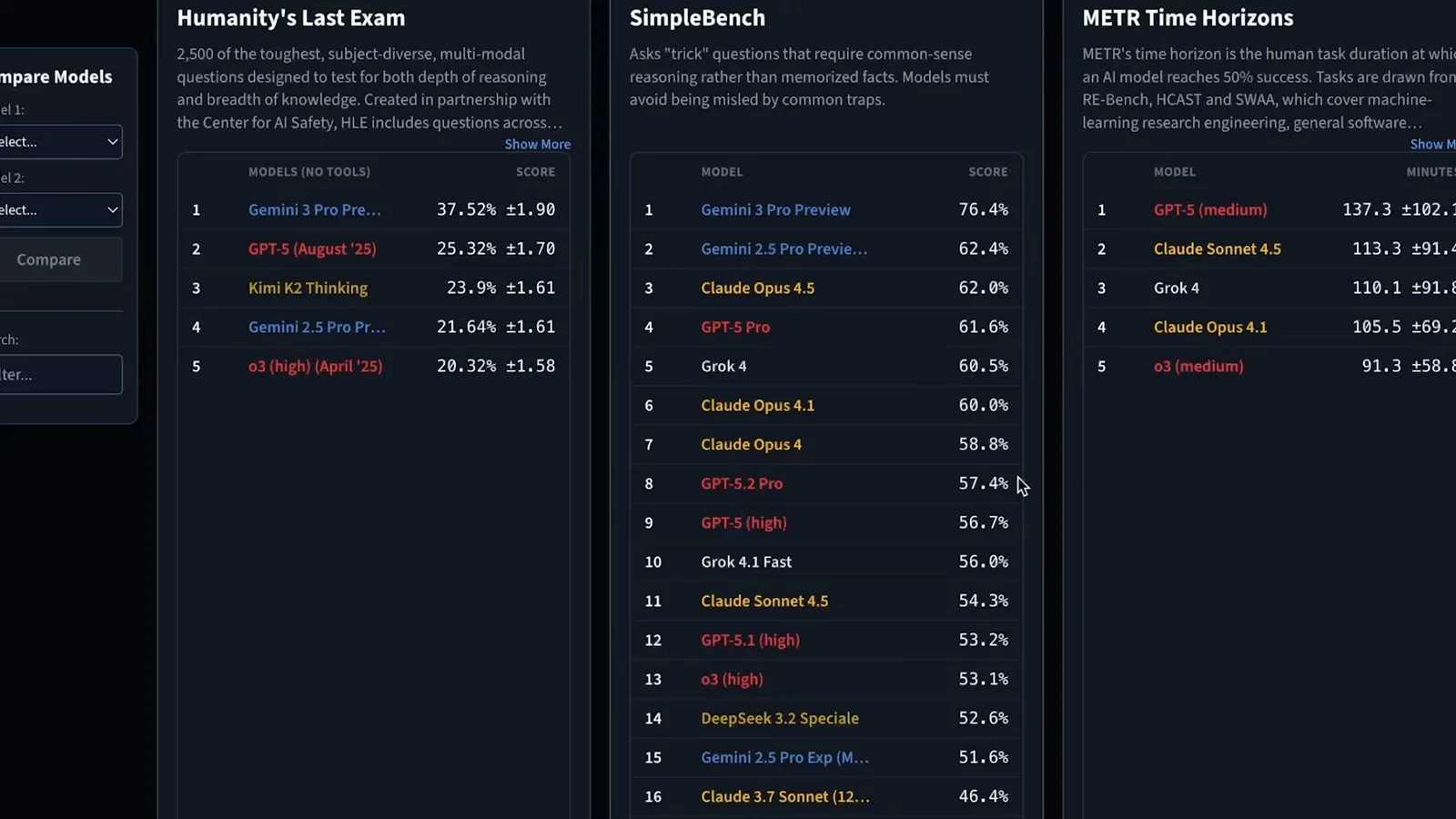Select Grok 4 in SimpleBench list
The width and height of the screenshot is (1456, 819).
[x=723, y=366]
